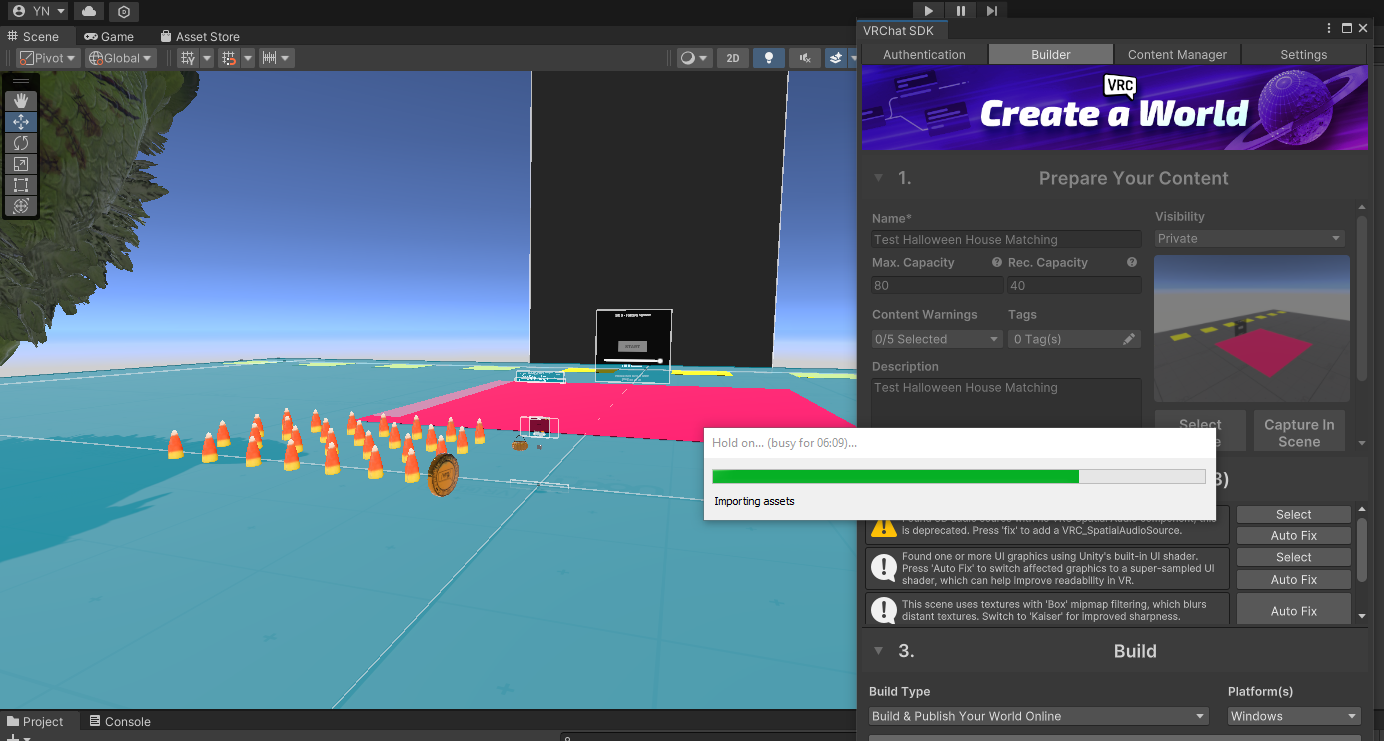Viewport: 1384px width, 741px height.
Task: Open the Asset Store tab
Action: click(200, 36)
